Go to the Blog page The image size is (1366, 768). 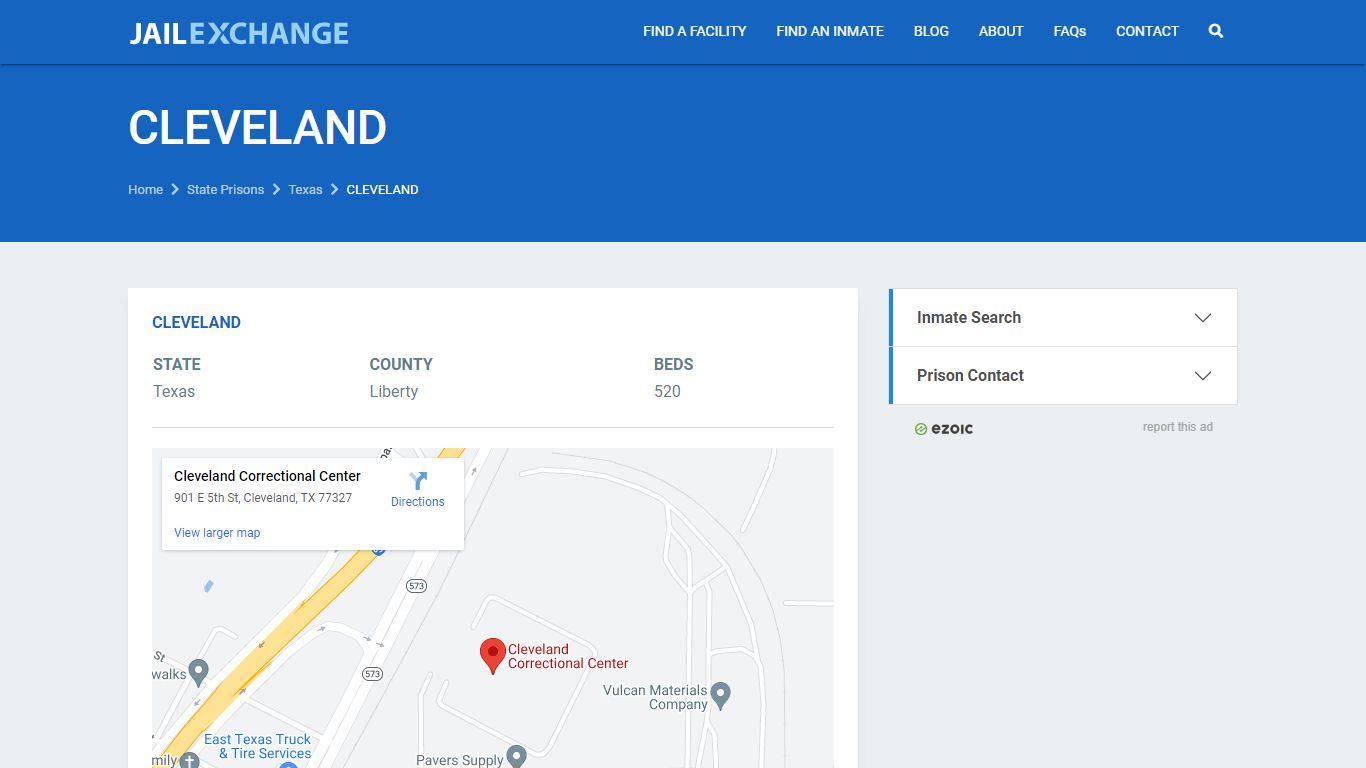(x=931, y=31)
